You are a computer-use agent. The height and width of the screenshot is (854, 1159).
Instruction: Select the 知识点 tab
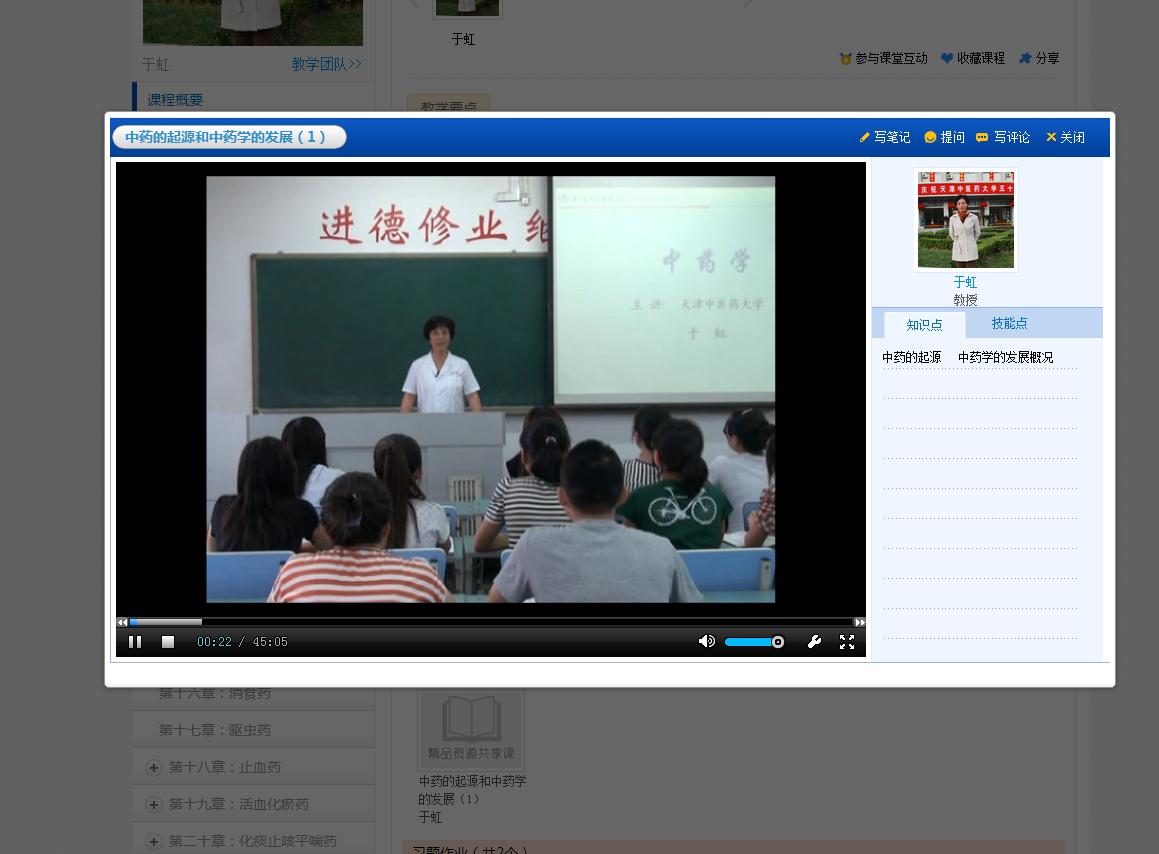[x=924, y=325]
